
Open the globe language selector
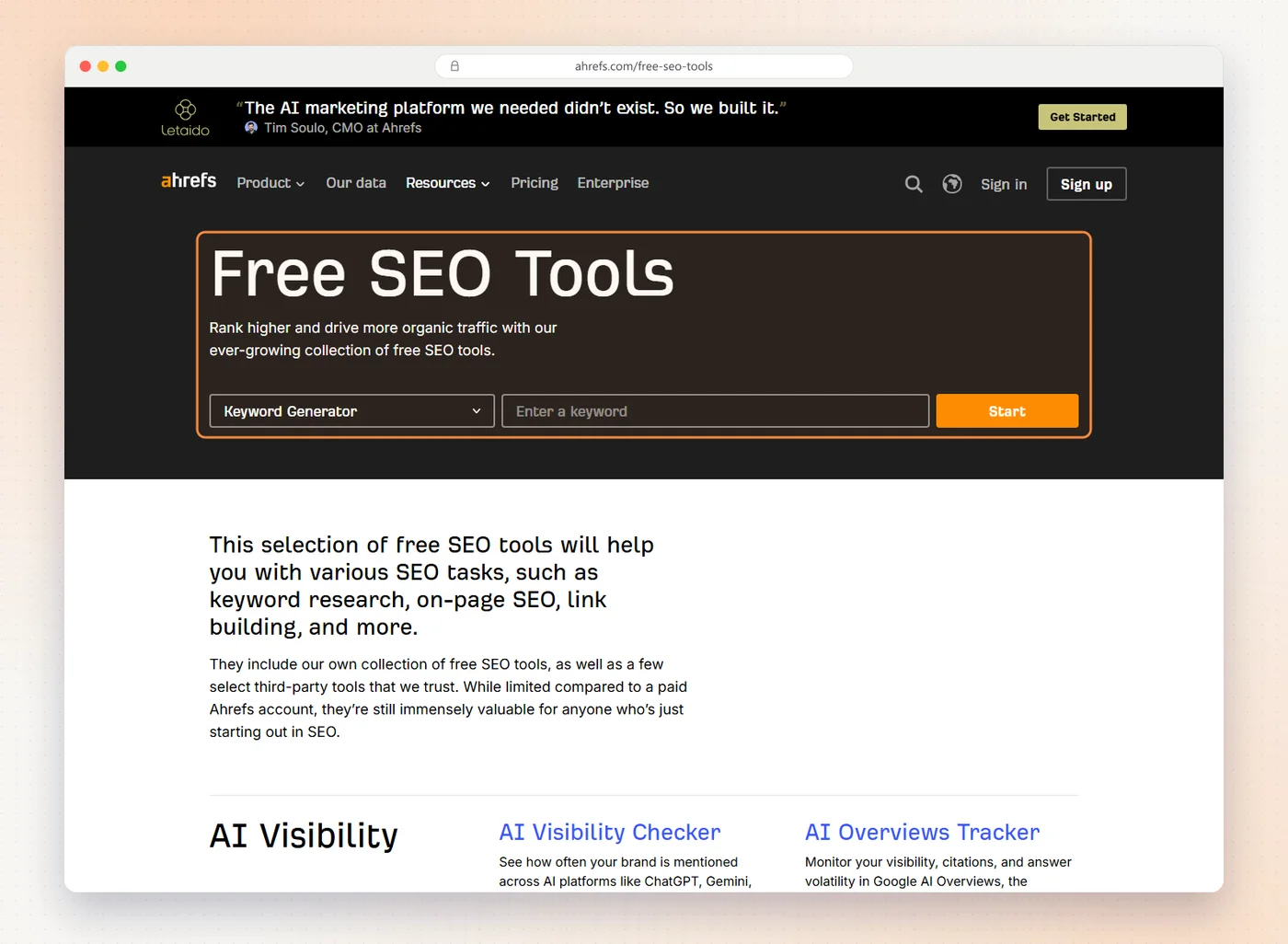click(952, 184)
